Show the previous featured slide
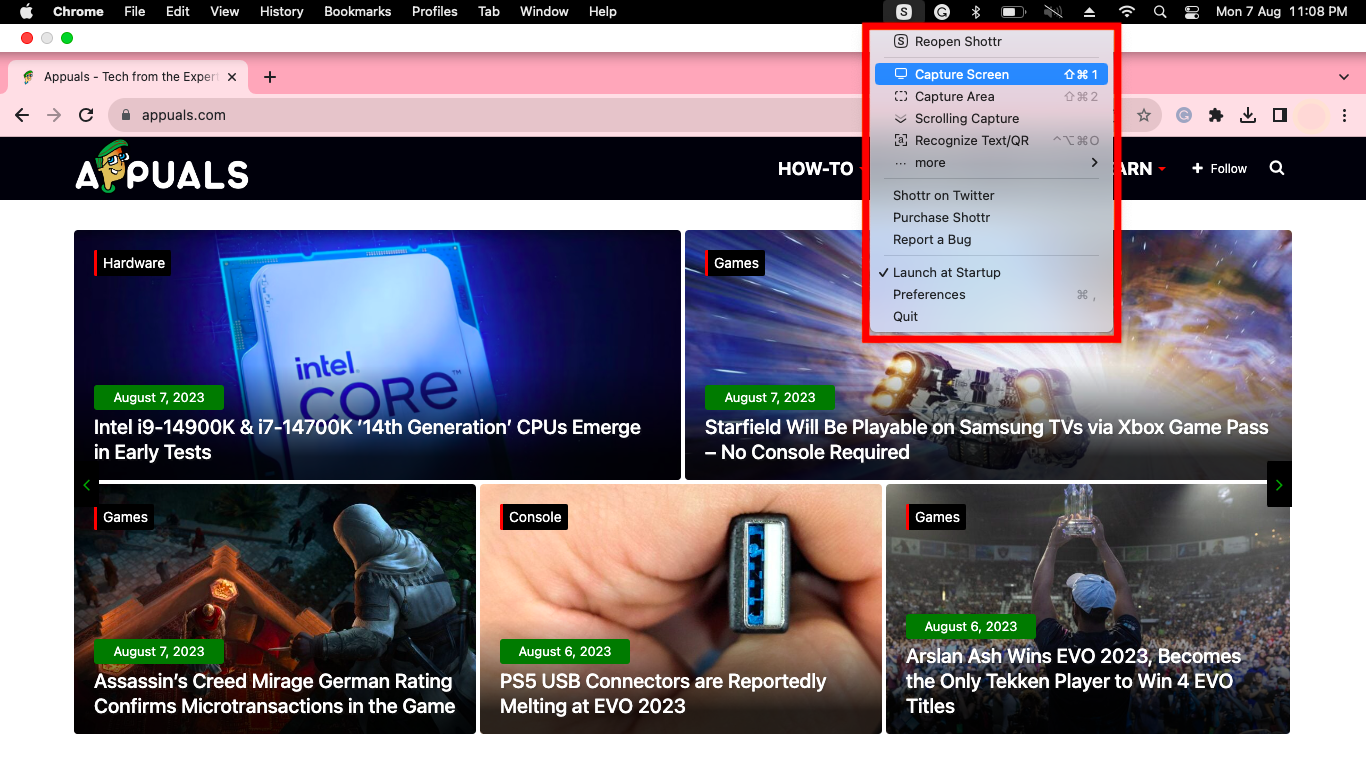1366x768 pixels. click(x=87, y=485)
